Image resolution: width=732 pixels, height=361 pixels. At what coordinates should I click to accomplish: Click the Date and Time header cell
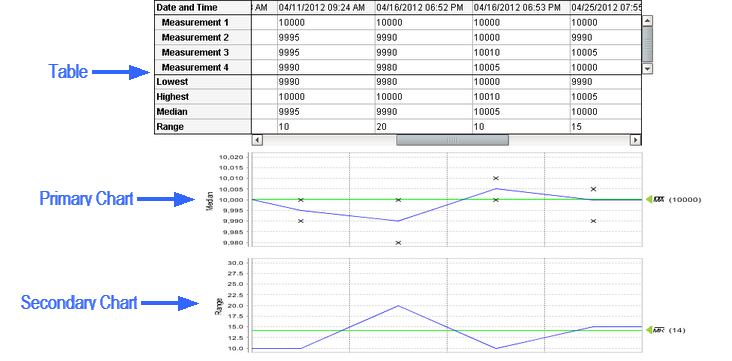point(203,7)
